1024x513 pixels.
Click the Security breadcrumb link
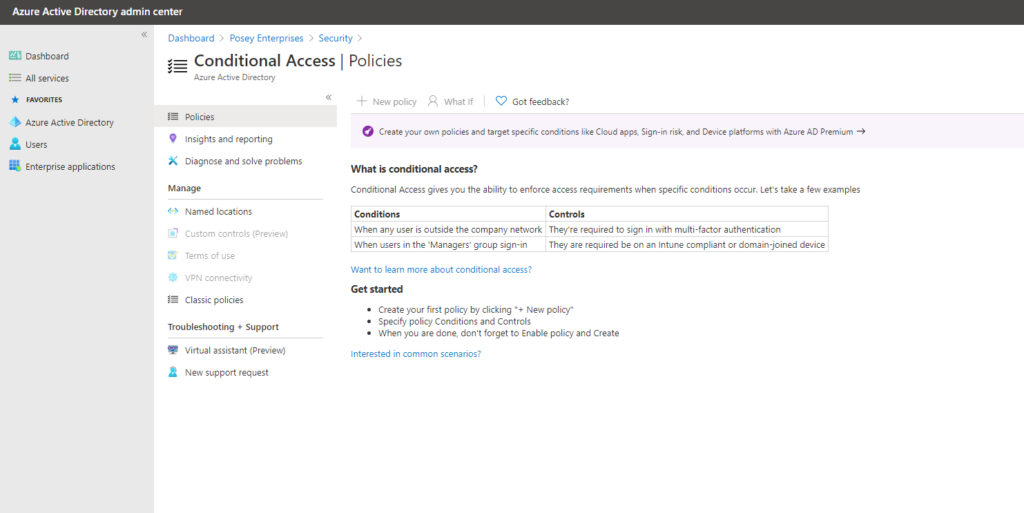[336, 38]
